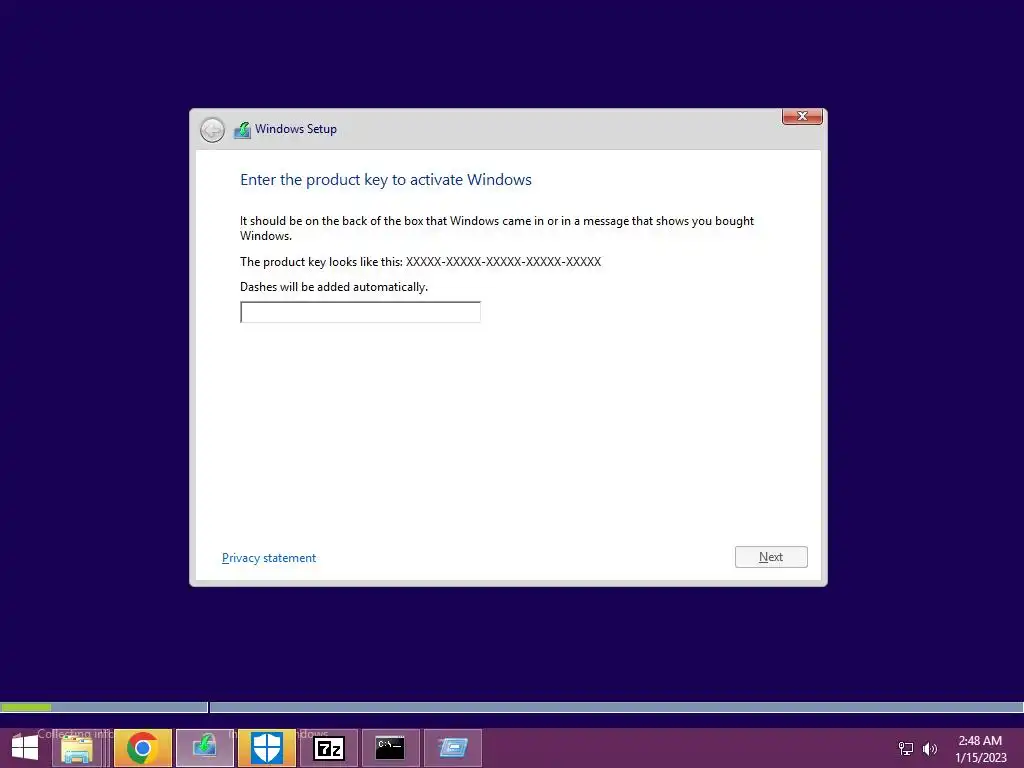Open the blue shield taskbar app

click(266, 748)
